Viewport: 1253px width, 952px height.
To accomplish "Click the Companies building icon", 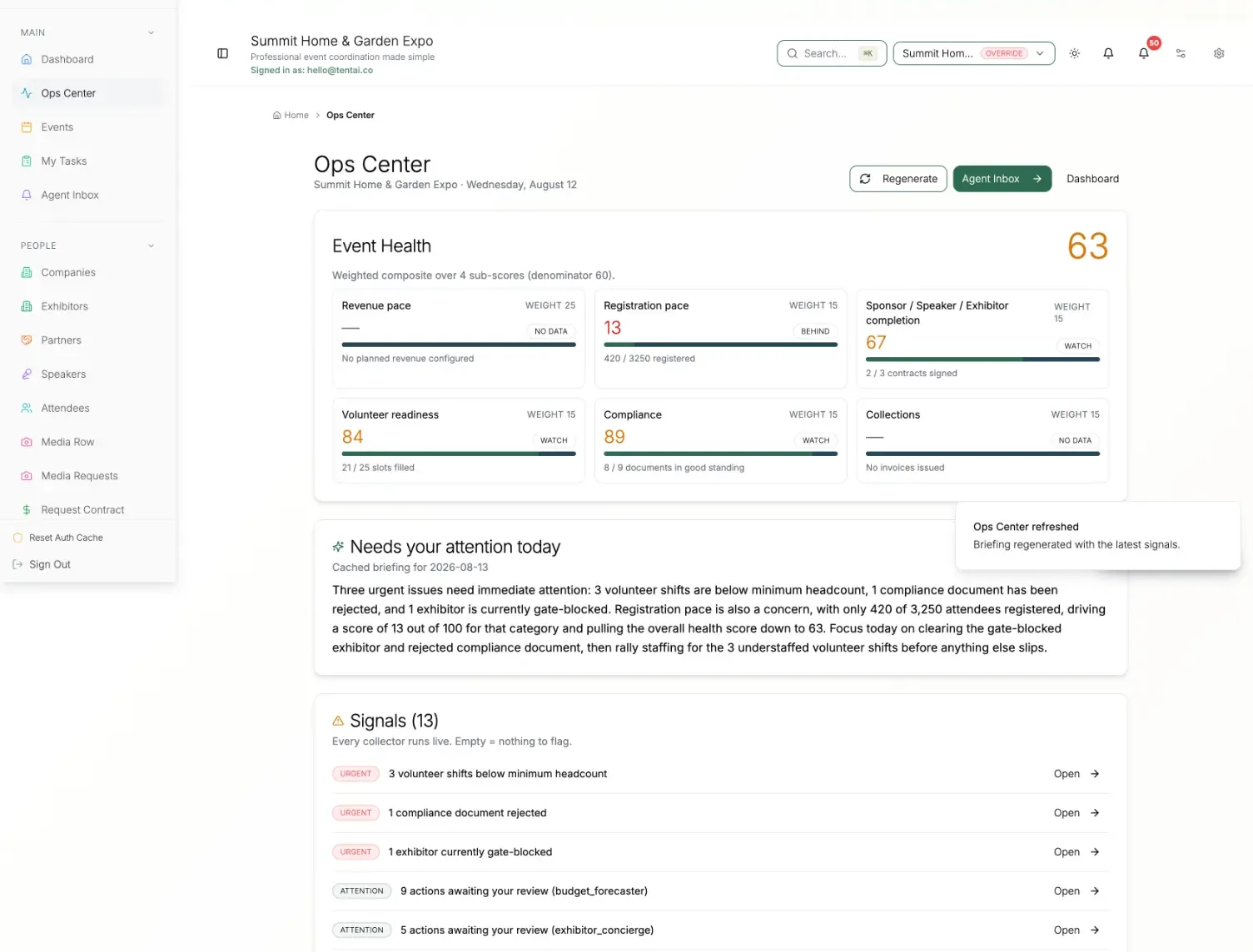I will (x=27, y=272).
